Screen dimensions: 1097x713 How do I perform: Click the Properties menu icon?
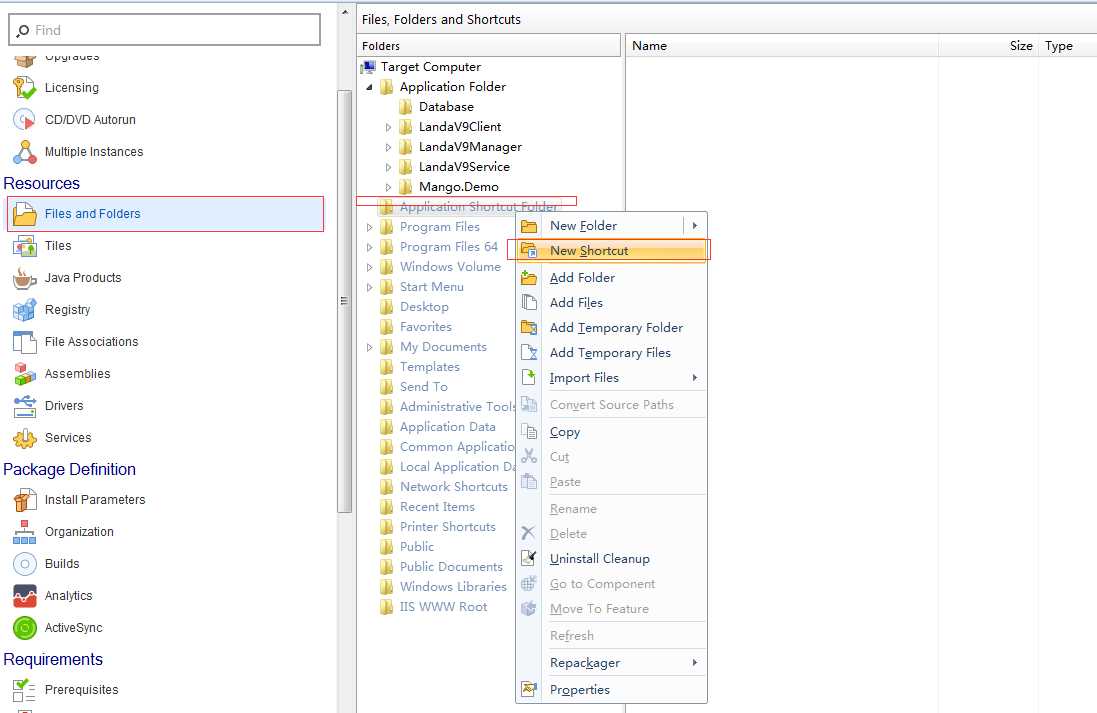pos(529,689)
